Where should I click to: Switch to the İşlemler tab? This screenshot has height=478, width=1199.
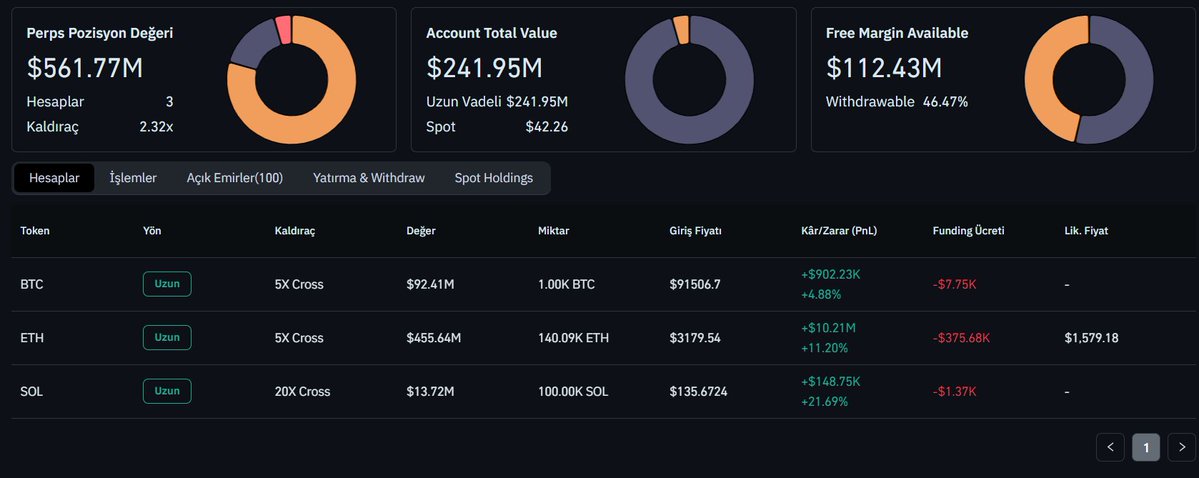click(133, 178)
